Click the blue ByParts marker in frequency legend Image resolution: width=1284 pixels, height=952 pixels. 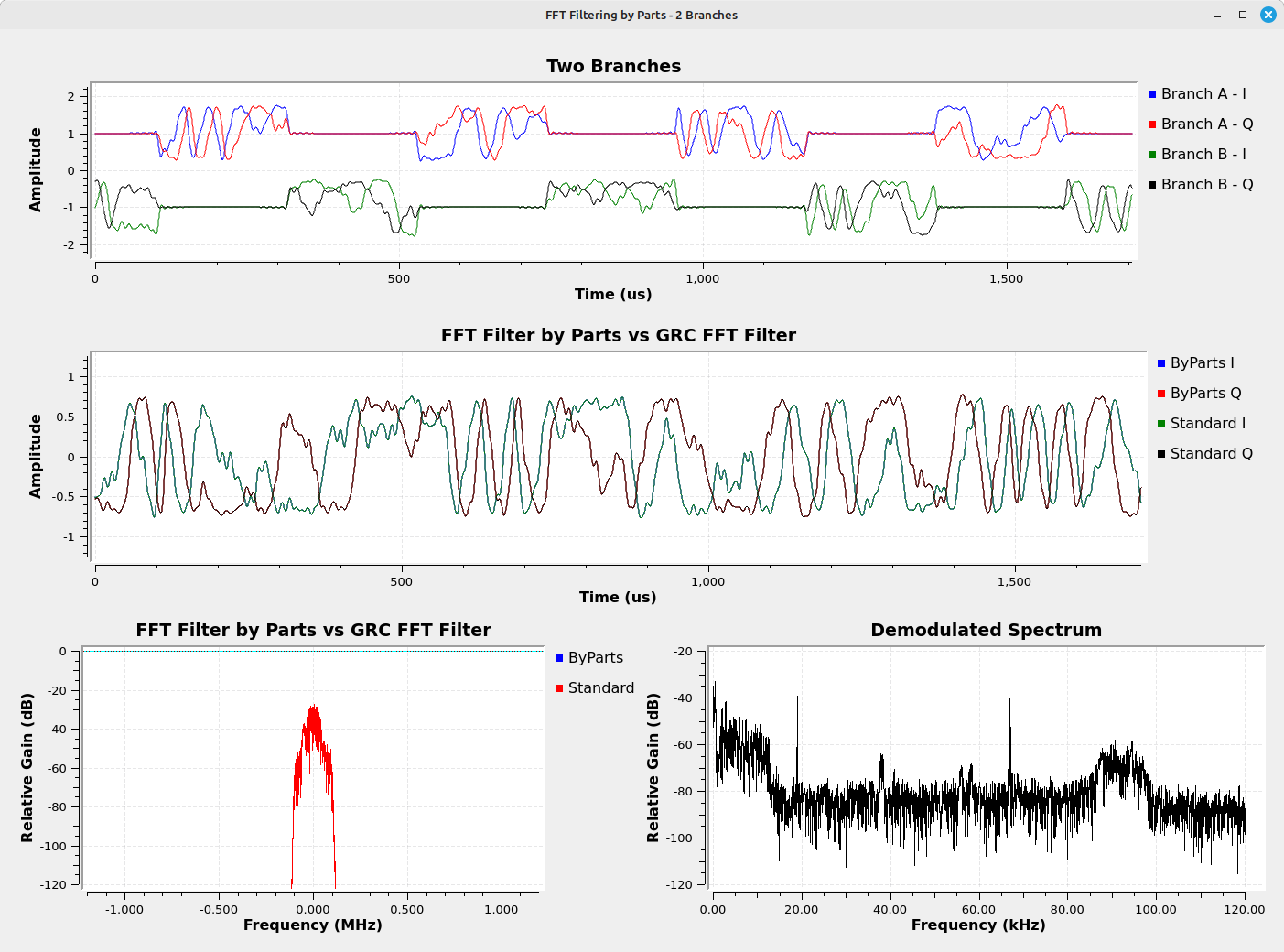[x=559, y=658]
